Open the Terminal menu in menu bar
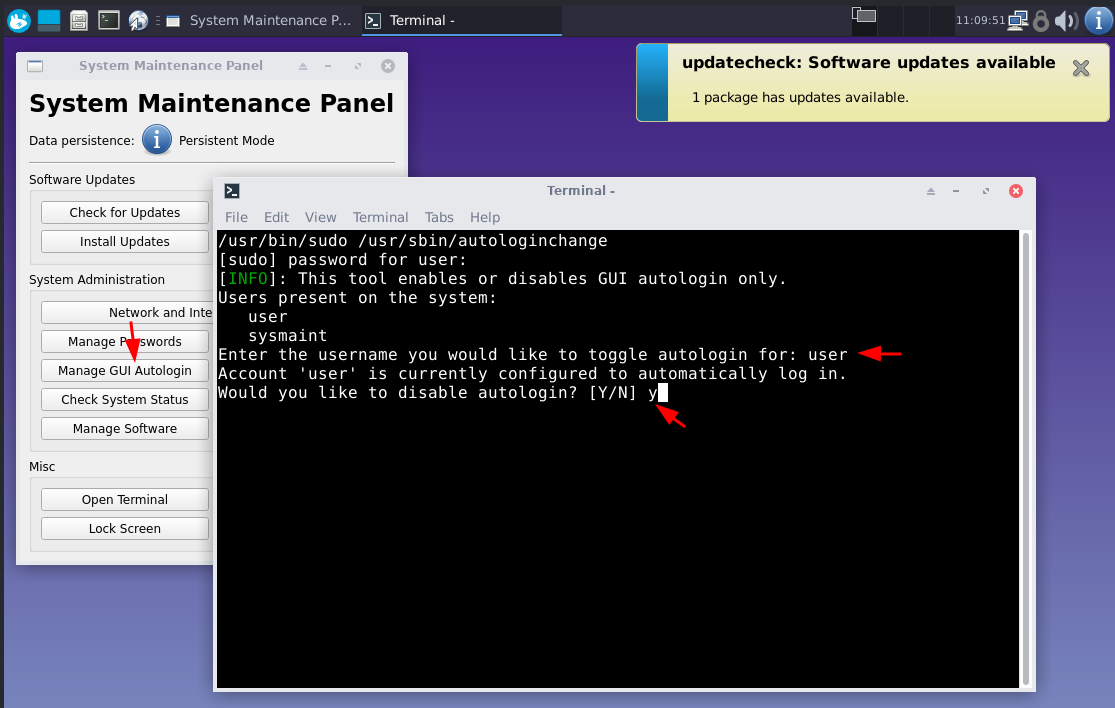This screenshot has width=1115, height=708. (380, 217)
